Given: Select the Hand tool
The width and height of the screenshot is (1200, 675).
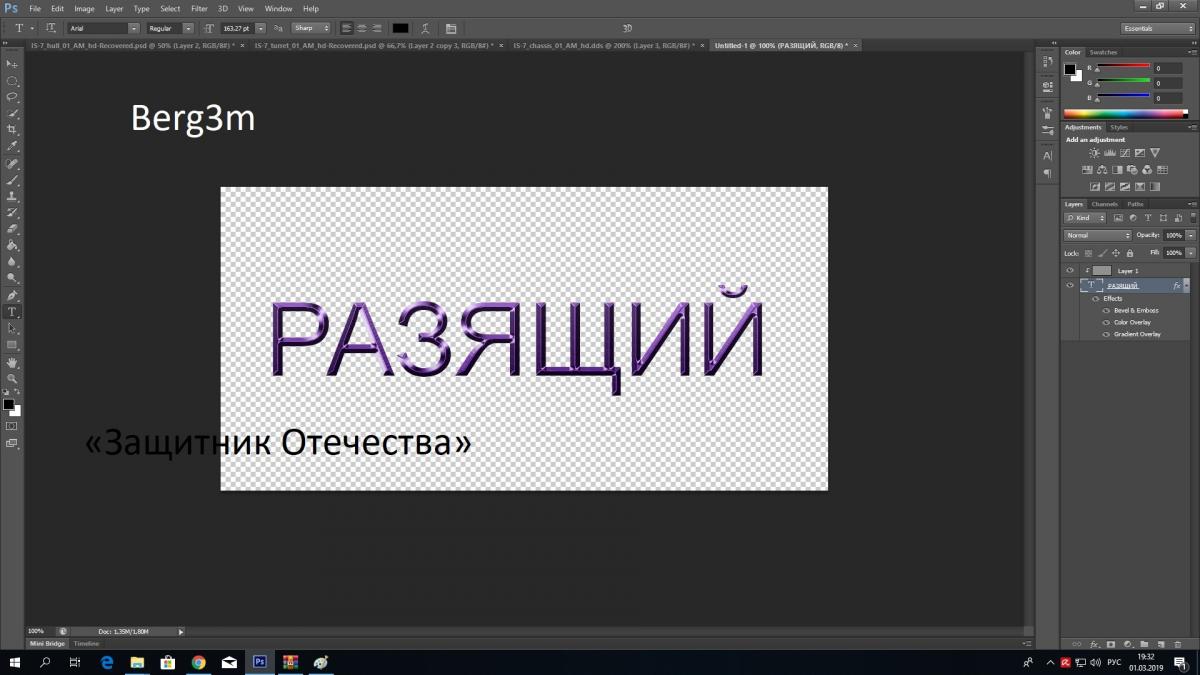Looking at the screenshot, I should [x=12, y=362].
